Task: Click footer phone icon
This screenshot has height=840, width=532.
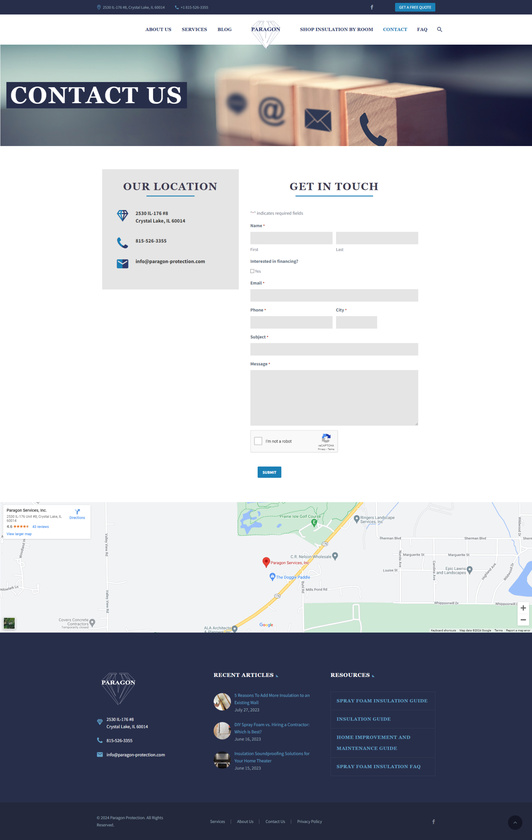Action: pyautogui.click(x=100, y=740)
